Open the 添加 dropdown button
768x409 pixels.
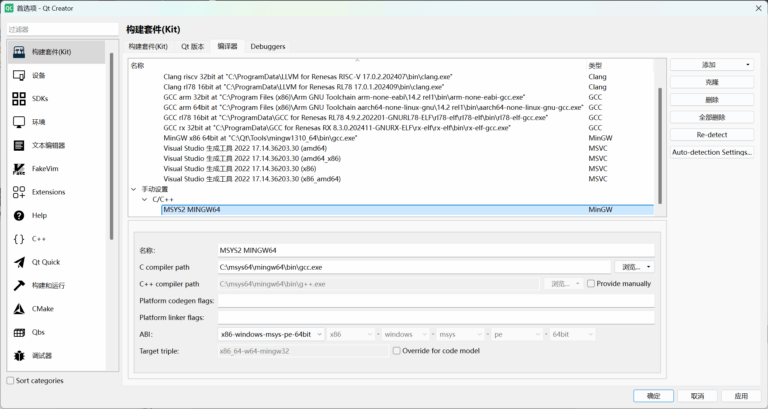[x=711, y=65]
